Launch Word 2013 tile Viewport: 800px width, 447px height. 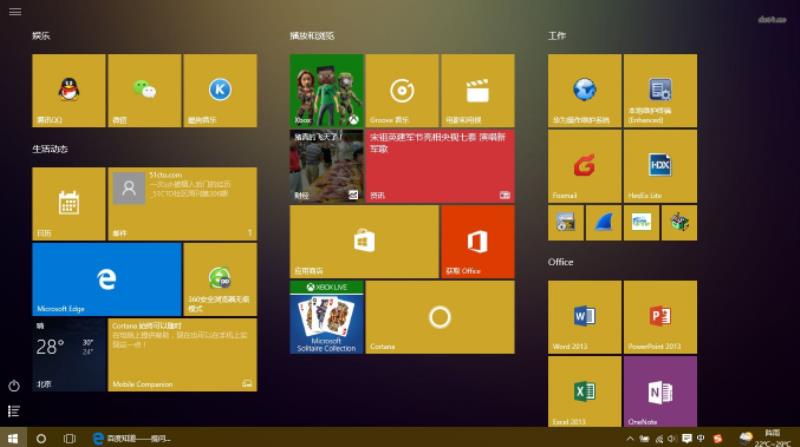click(x=585, y=317)
